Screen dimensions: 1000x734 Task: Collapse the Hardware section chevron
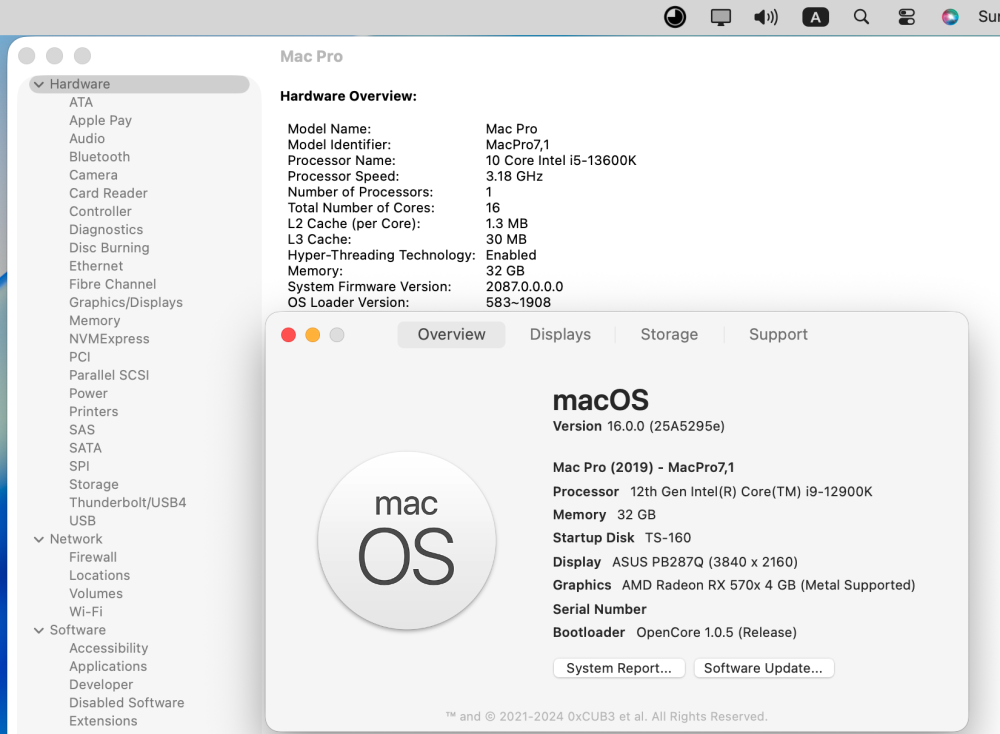click(x=39, y=84)
